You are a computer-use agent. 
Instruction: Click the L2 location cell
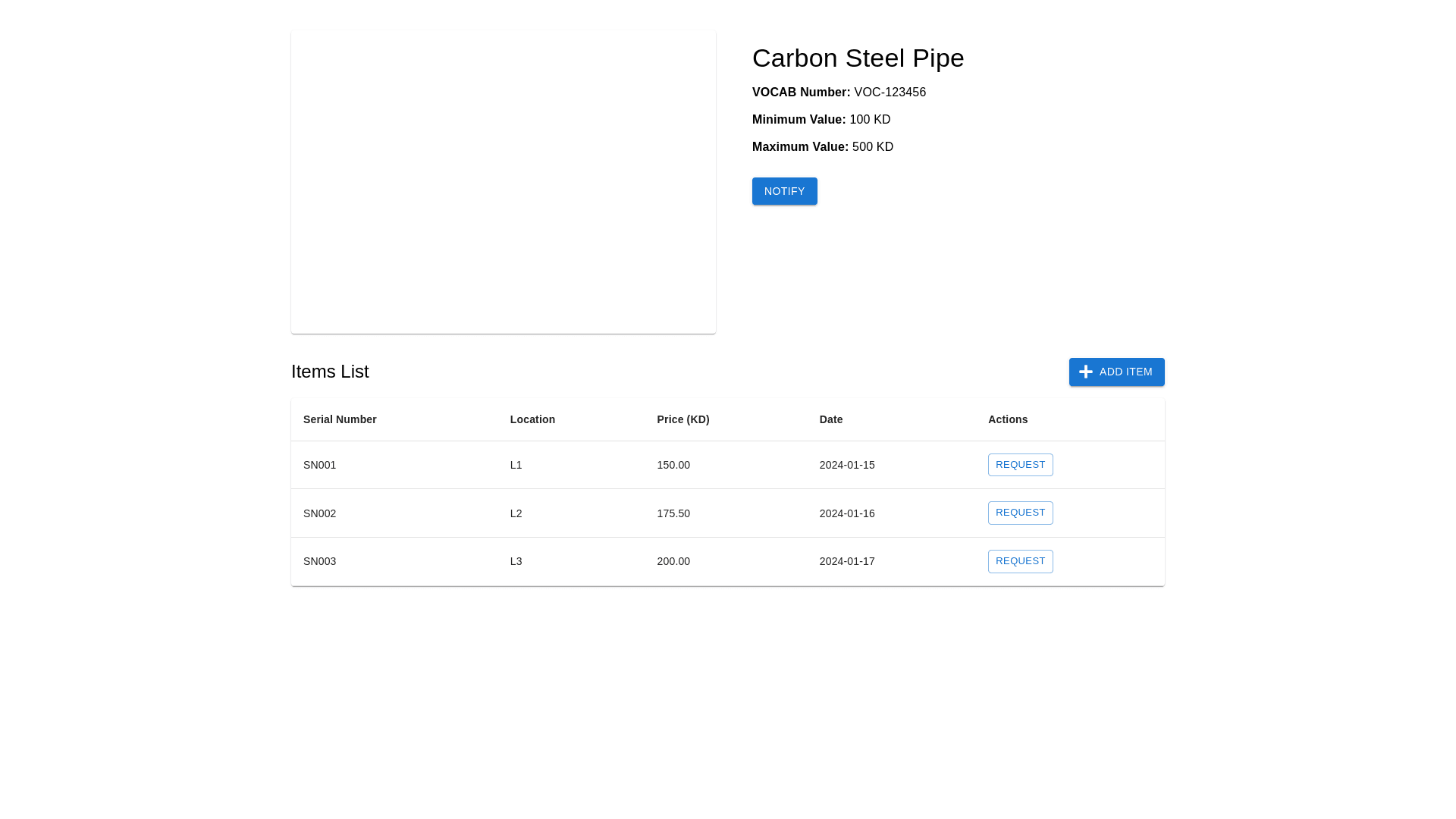coord(516,513)
